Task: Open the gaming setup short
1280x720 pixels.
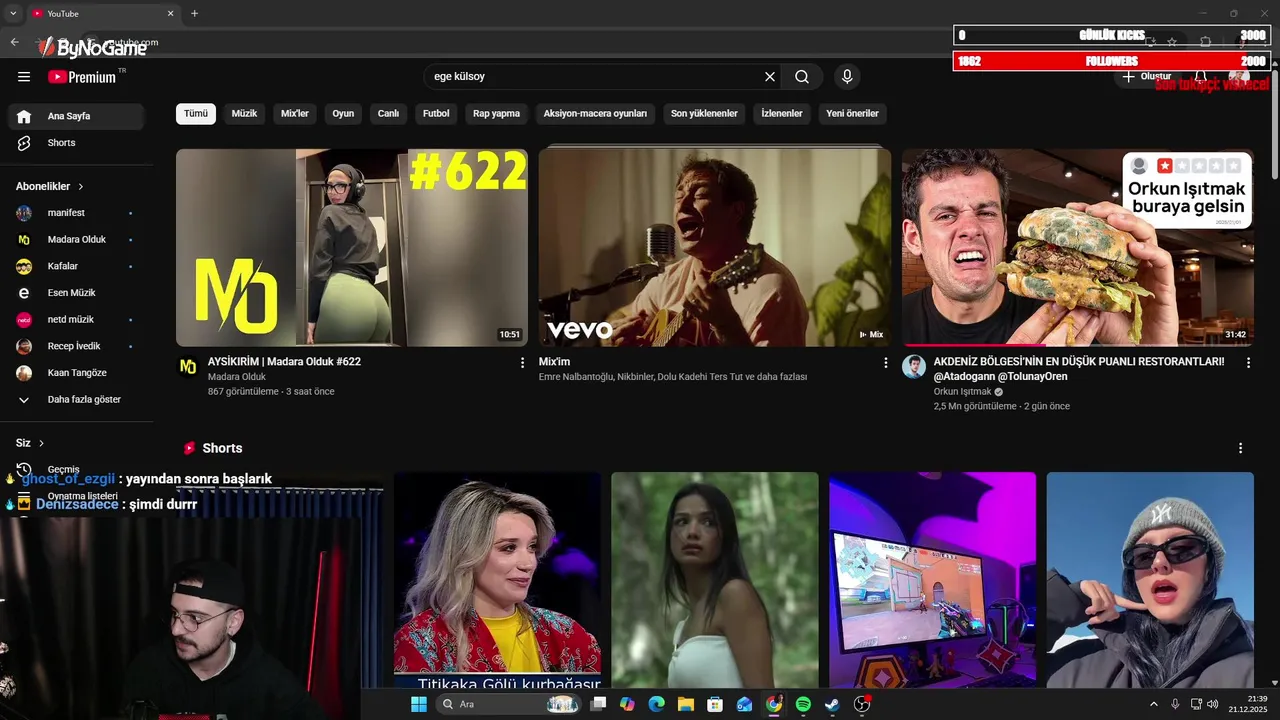Action: click(x=933, y=580)
